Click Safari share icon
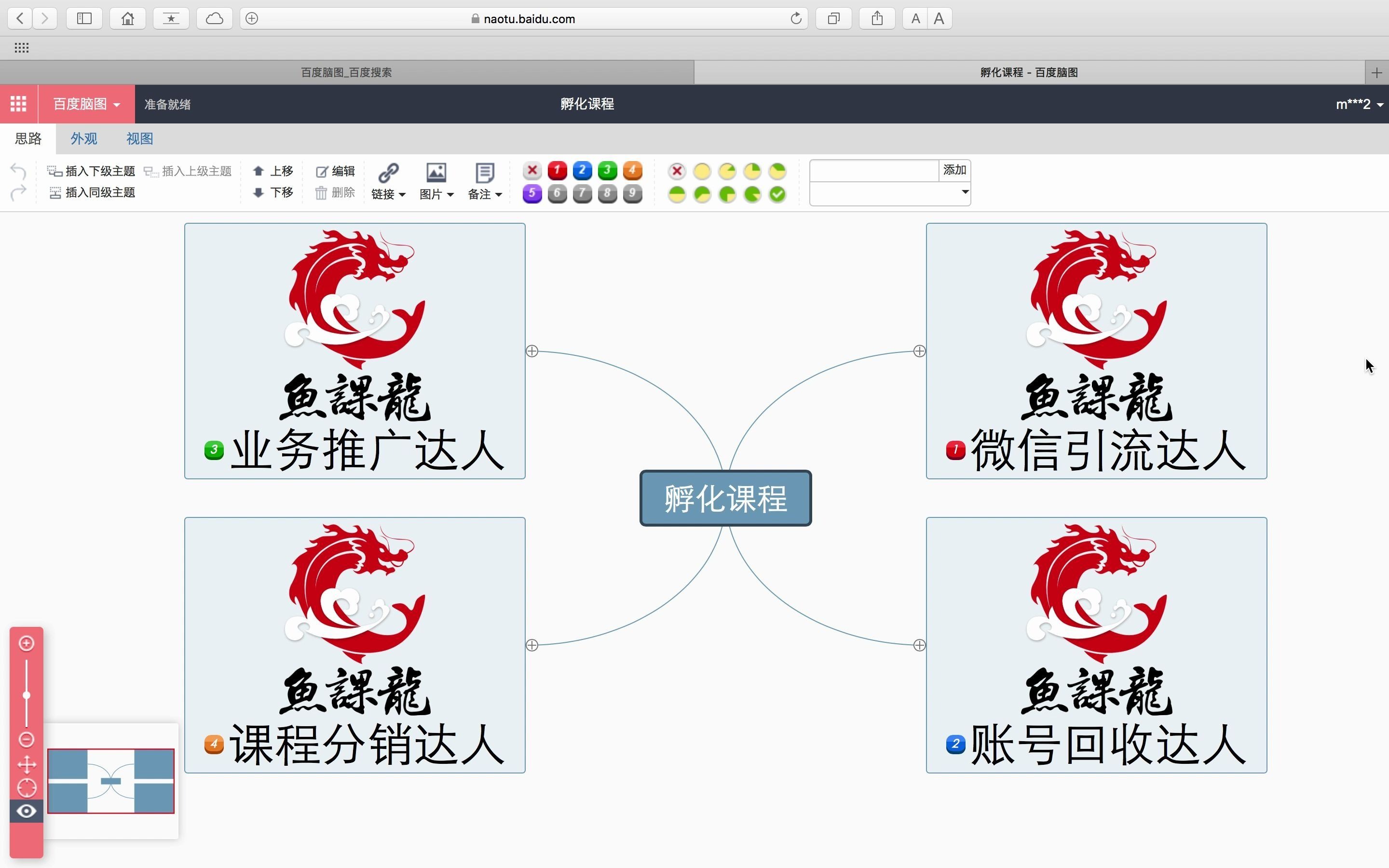 [x=876, y=18]
